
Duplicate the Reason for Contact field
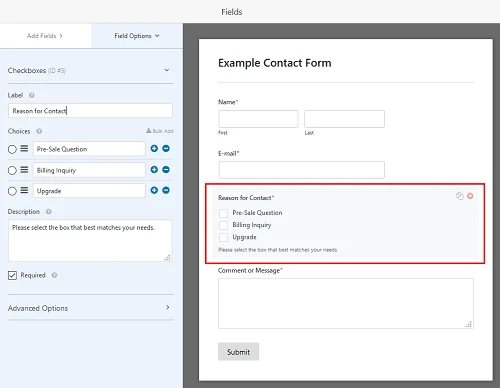tap(460, 196)
